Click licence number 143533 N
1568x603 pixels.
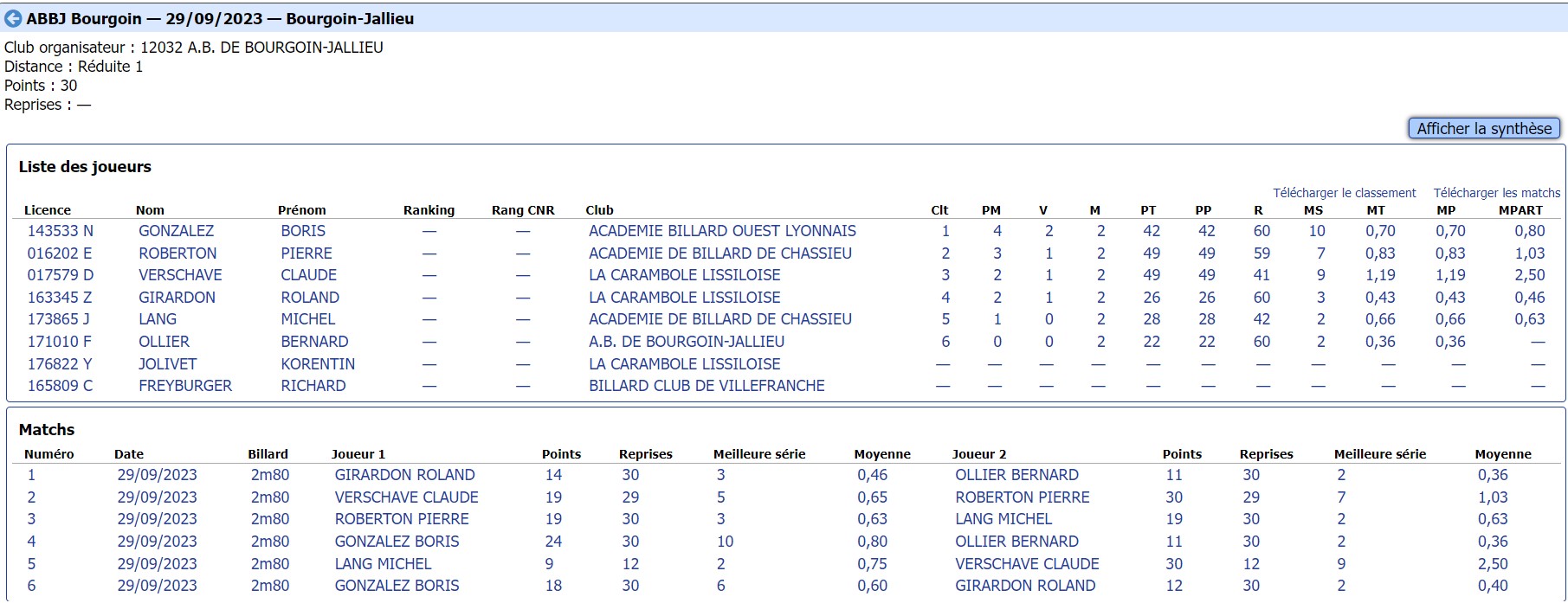click(x=60, y=231)
